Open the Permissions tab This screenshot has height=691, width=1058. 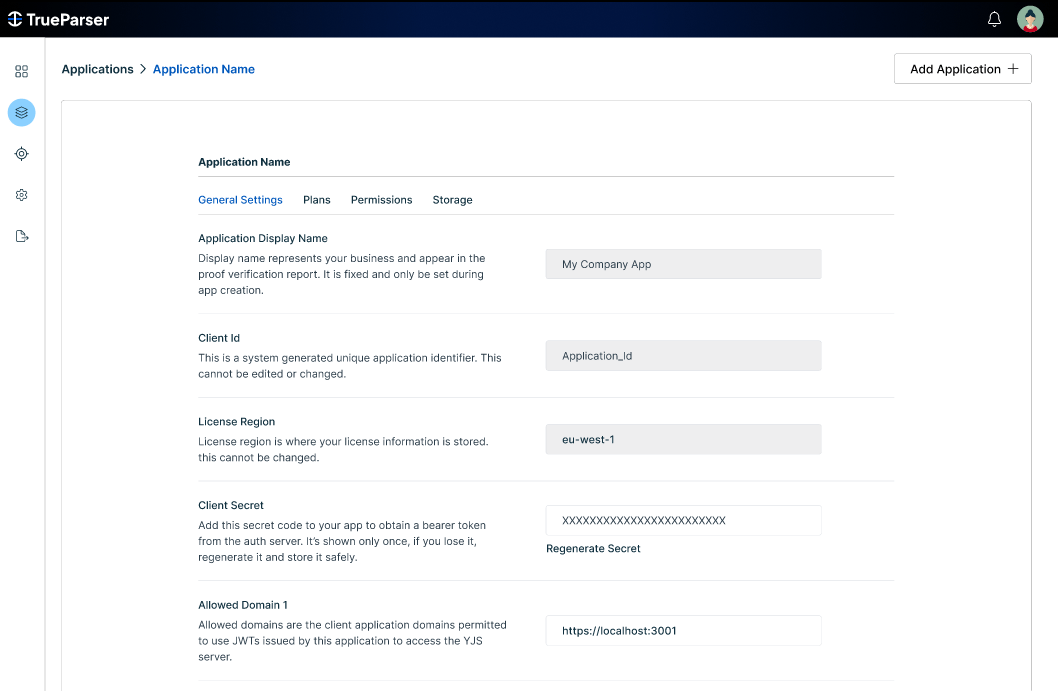[381, 200]
